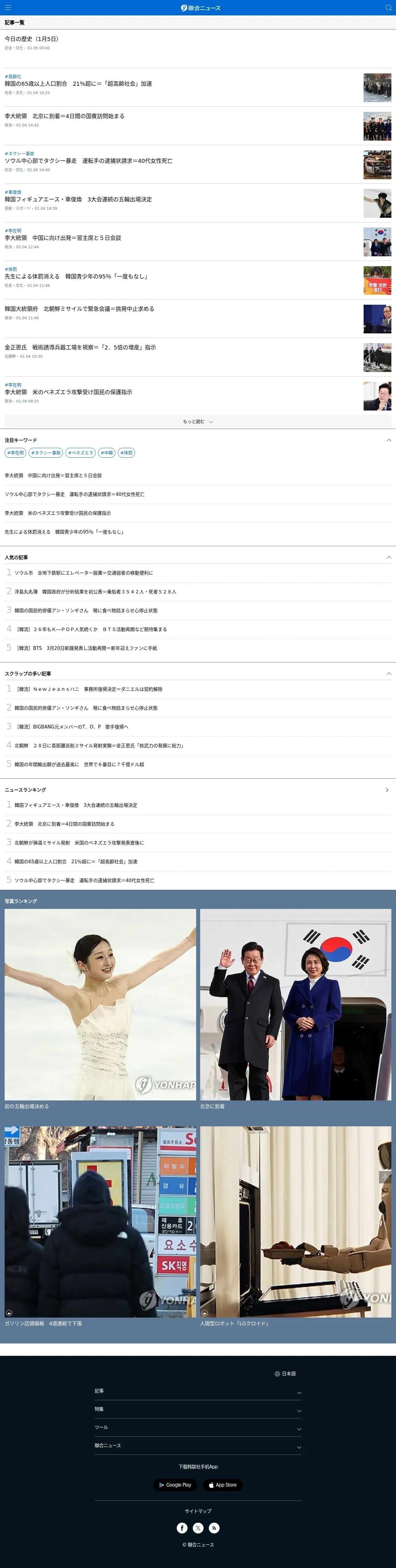The height and width of the screenshot is (1568, 396).
Task: Expand the 記事 footer menu
Action: pyautogui.click(x=198, y=1392)
